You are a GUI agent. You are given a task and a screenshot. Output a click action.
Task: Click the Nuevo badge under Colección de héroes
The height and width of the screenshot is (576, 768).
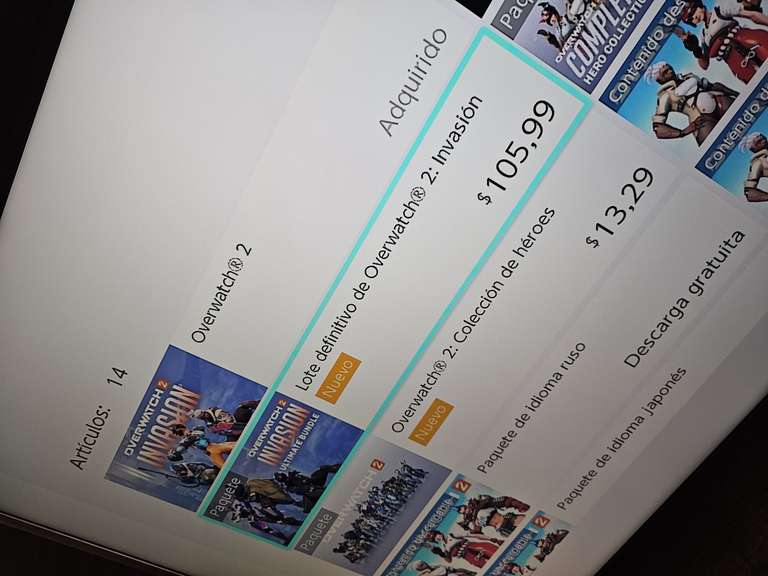(x=431, y=422)
